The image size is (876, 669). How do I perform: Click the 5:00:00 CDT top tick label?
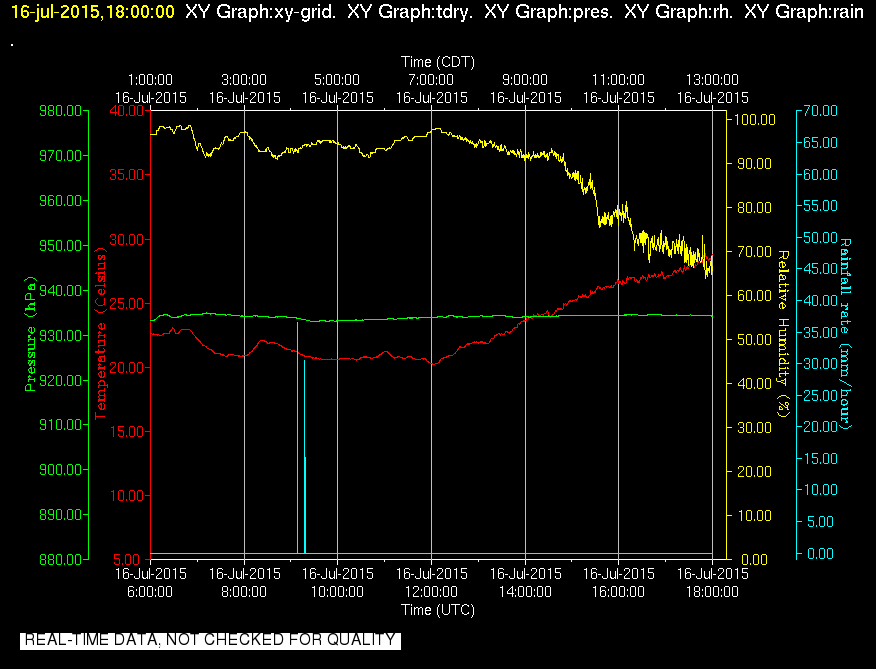pos(337,80)
